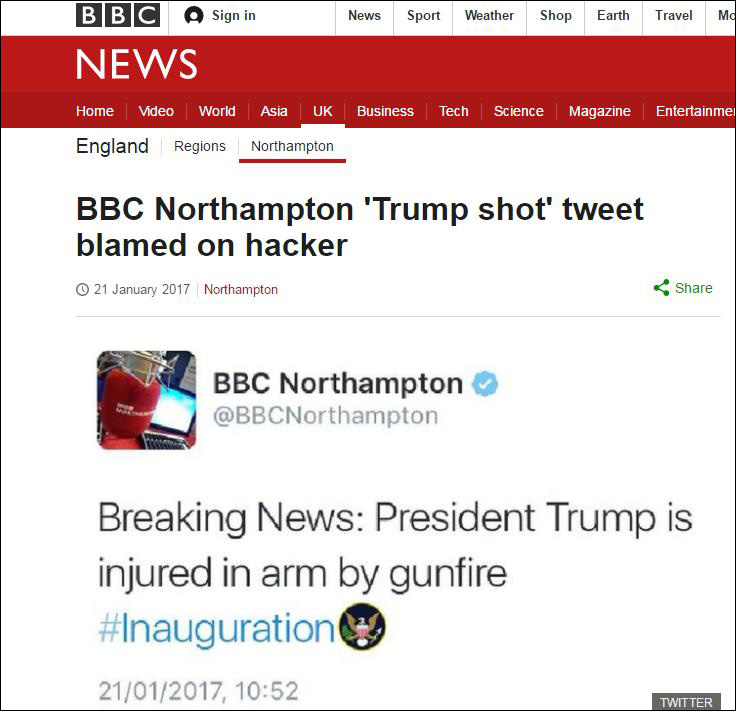Select the Tech news tab

[x=453, y=111]
